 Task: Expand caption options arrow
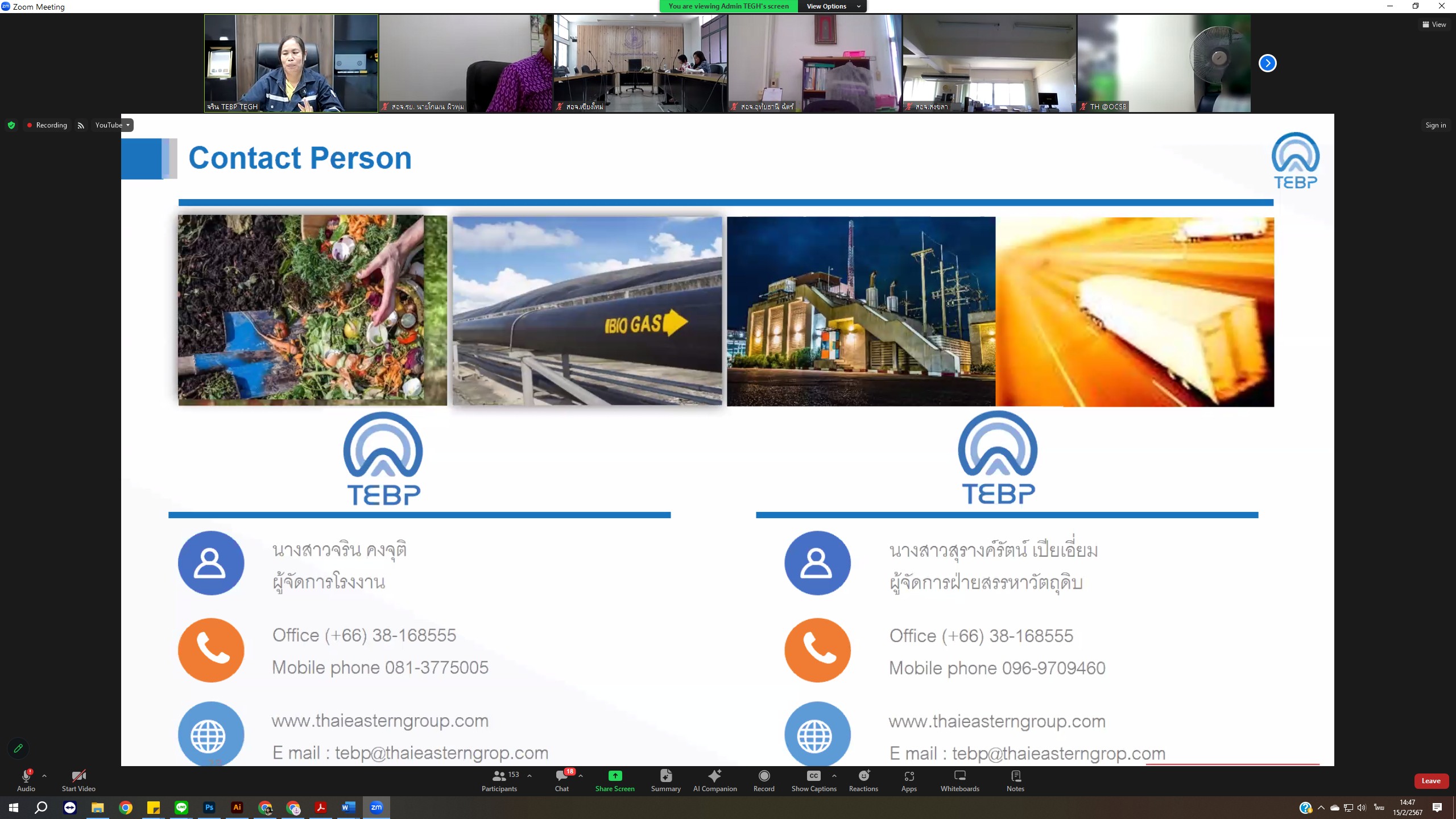click(834, 776)
